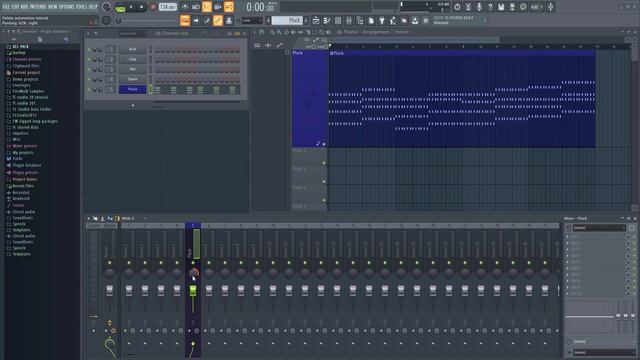Click the round clock-like icon in top-right toolbar
This screenshot has width=640, height=360.
coord(457,7)
